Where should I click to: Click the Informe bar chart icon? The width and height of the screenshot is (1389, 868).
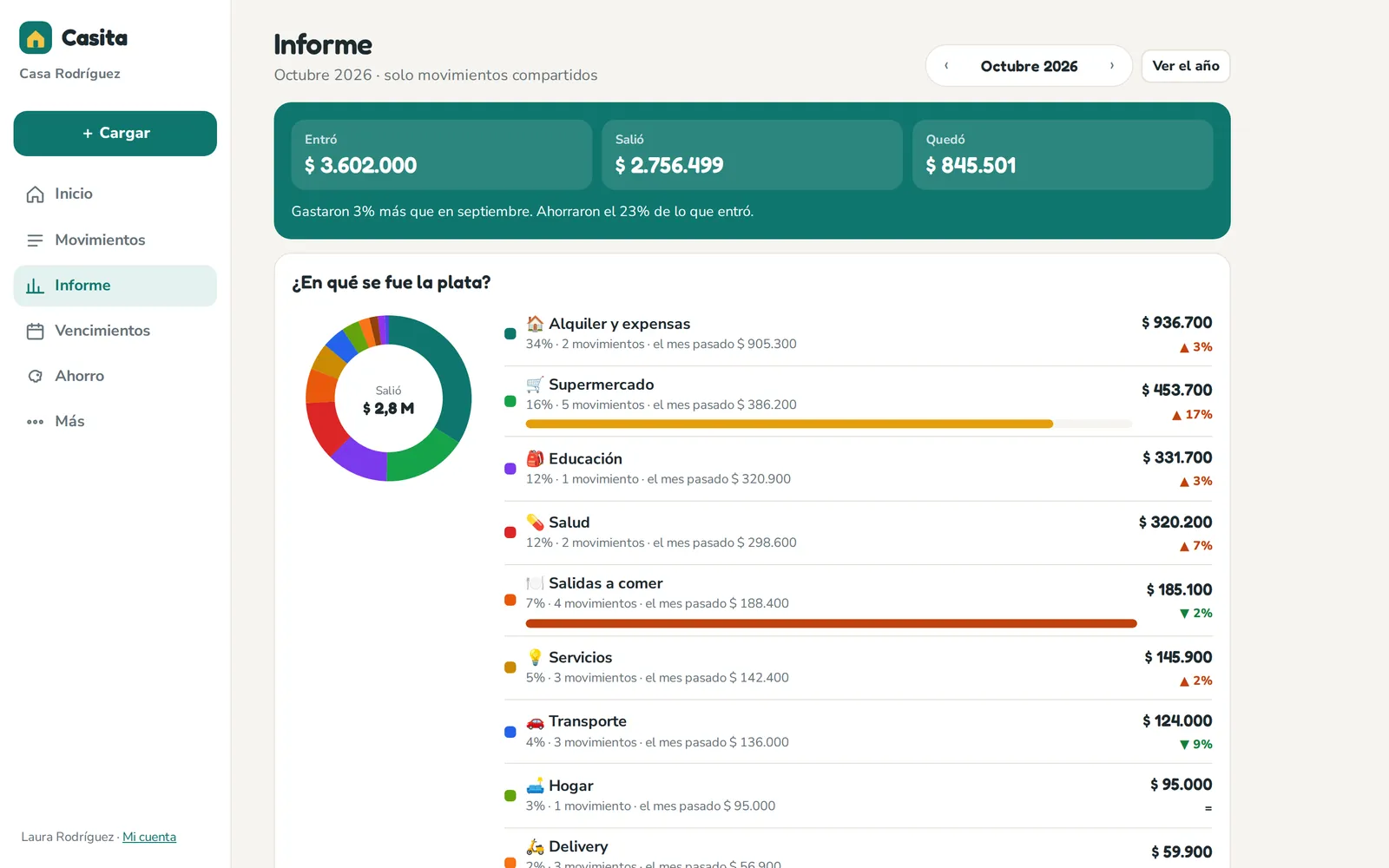(35, 286)
